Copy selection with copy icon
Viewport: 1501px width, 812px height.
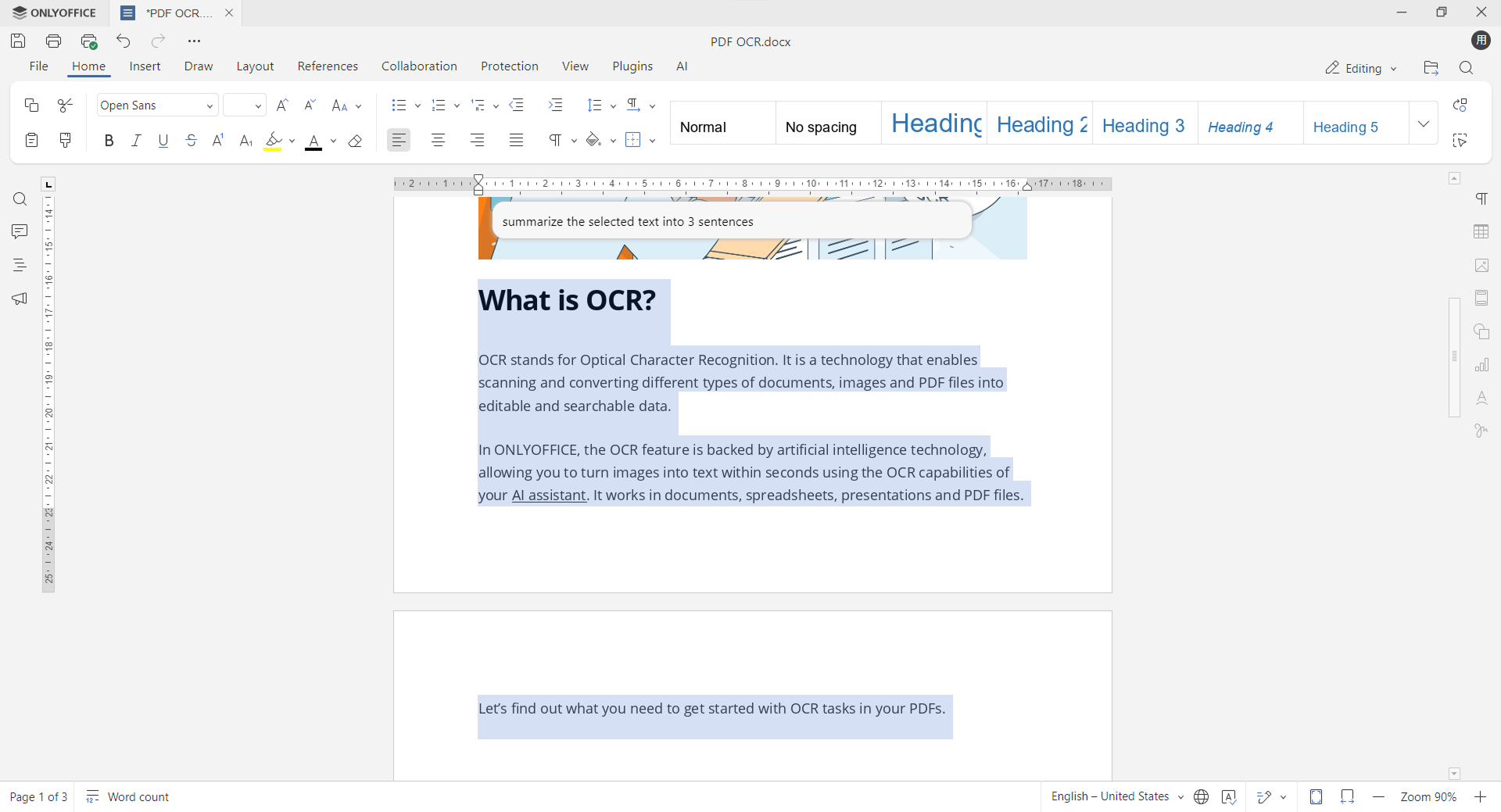click(31, 105)
